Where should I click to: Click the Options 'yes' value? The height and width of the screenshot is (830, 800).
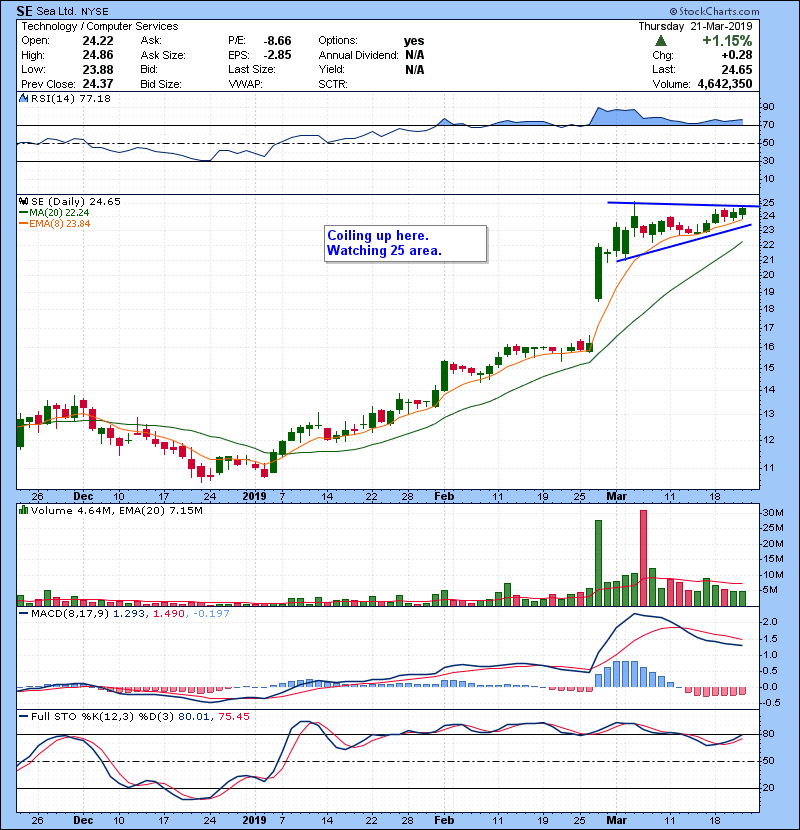414,41
